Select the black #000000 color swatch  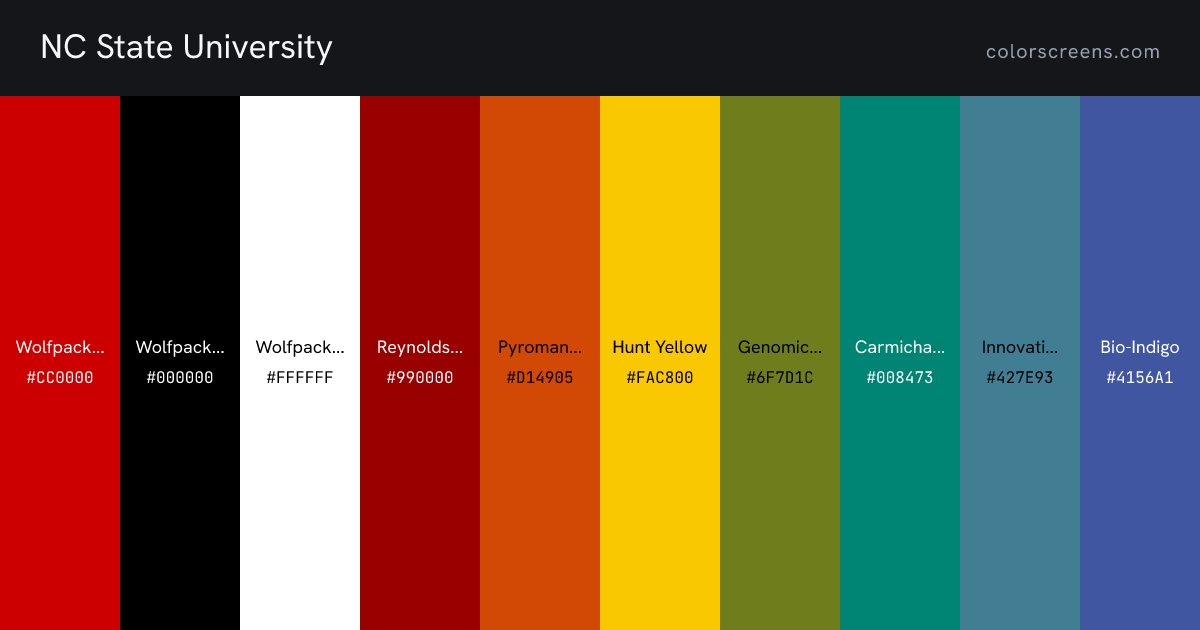[180, 363]
